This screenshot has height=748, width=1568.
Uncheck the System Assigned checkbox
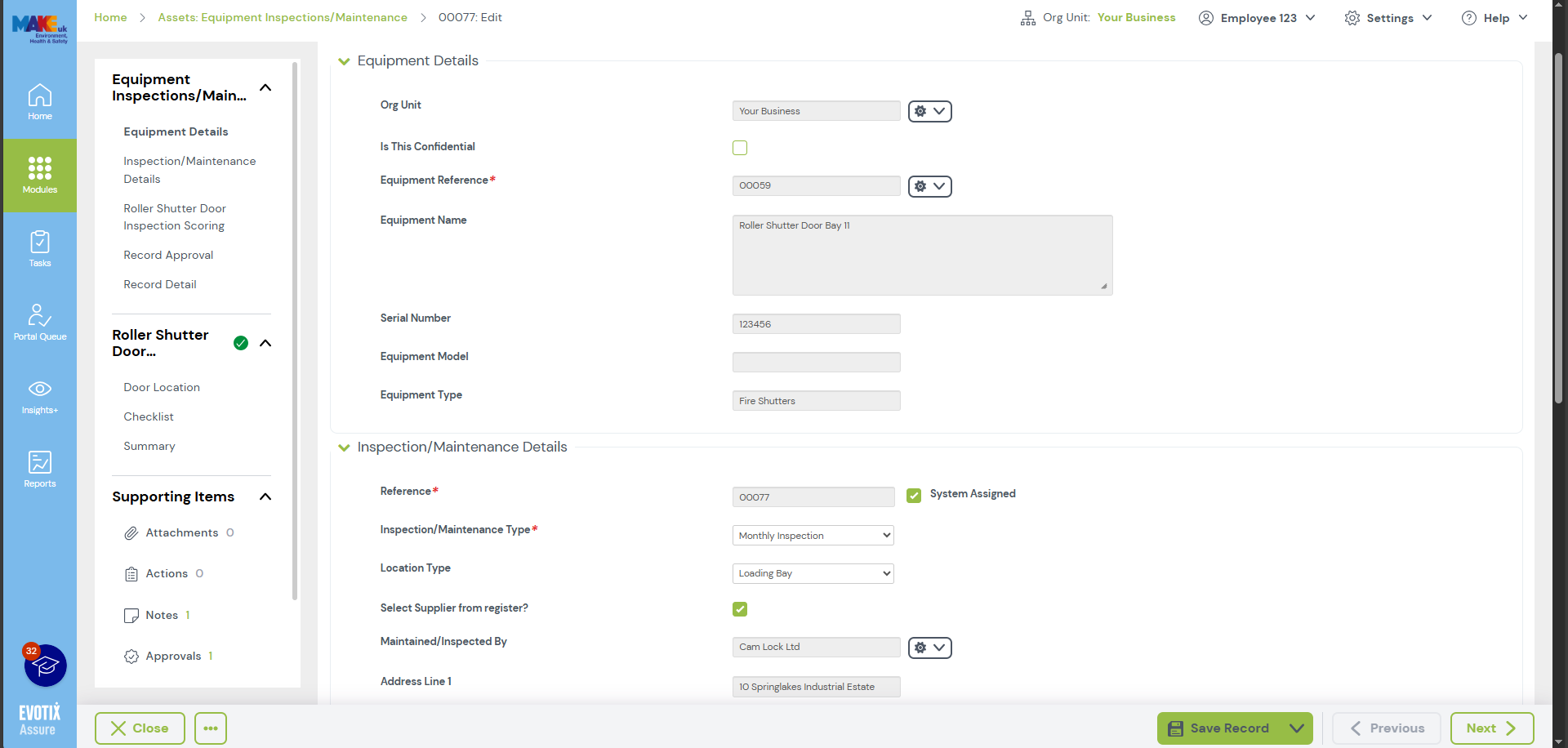[914, 495]
